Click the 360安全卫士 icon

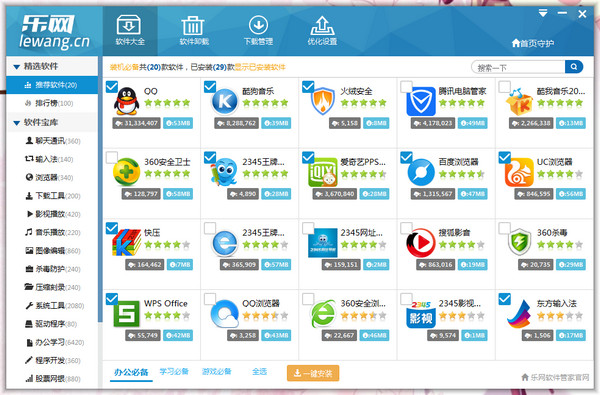click(x=127, y=172)
